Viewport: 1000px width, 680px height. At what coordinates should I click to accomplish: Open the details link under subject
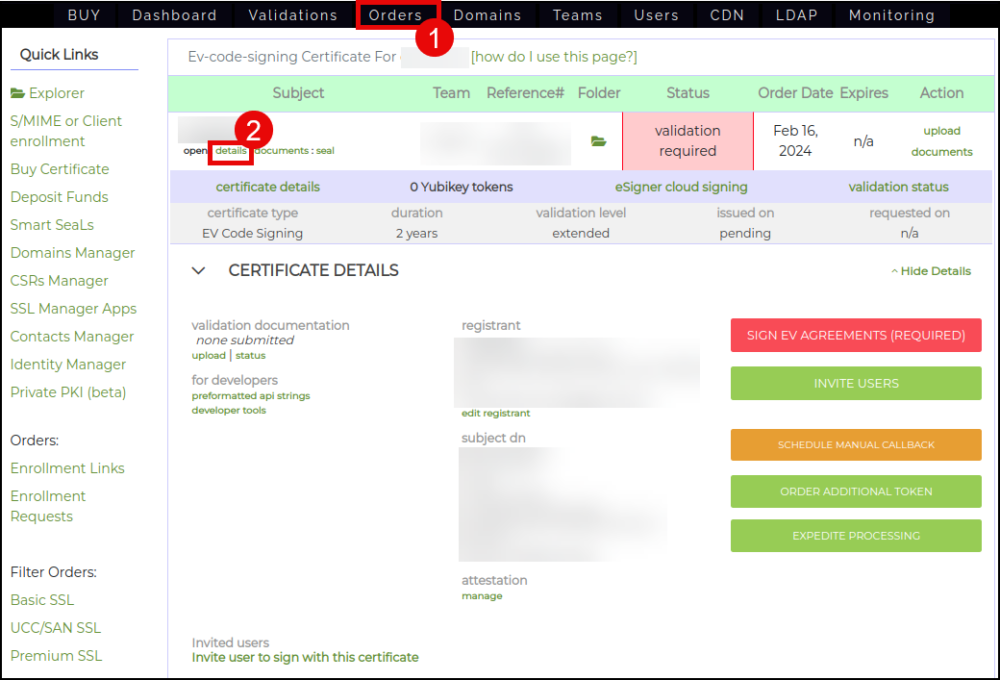click(x=231, y=151)
